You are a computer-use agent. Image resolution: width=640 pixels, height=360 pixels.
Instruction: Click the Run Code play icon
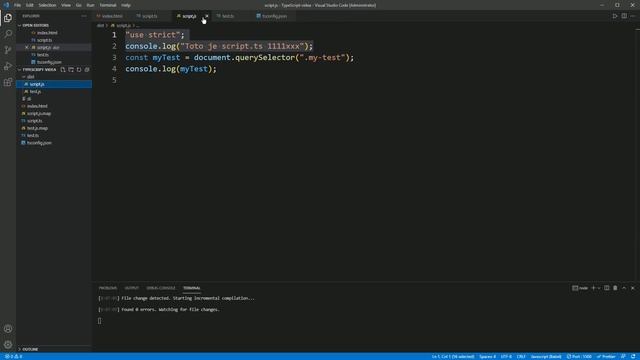615,16
